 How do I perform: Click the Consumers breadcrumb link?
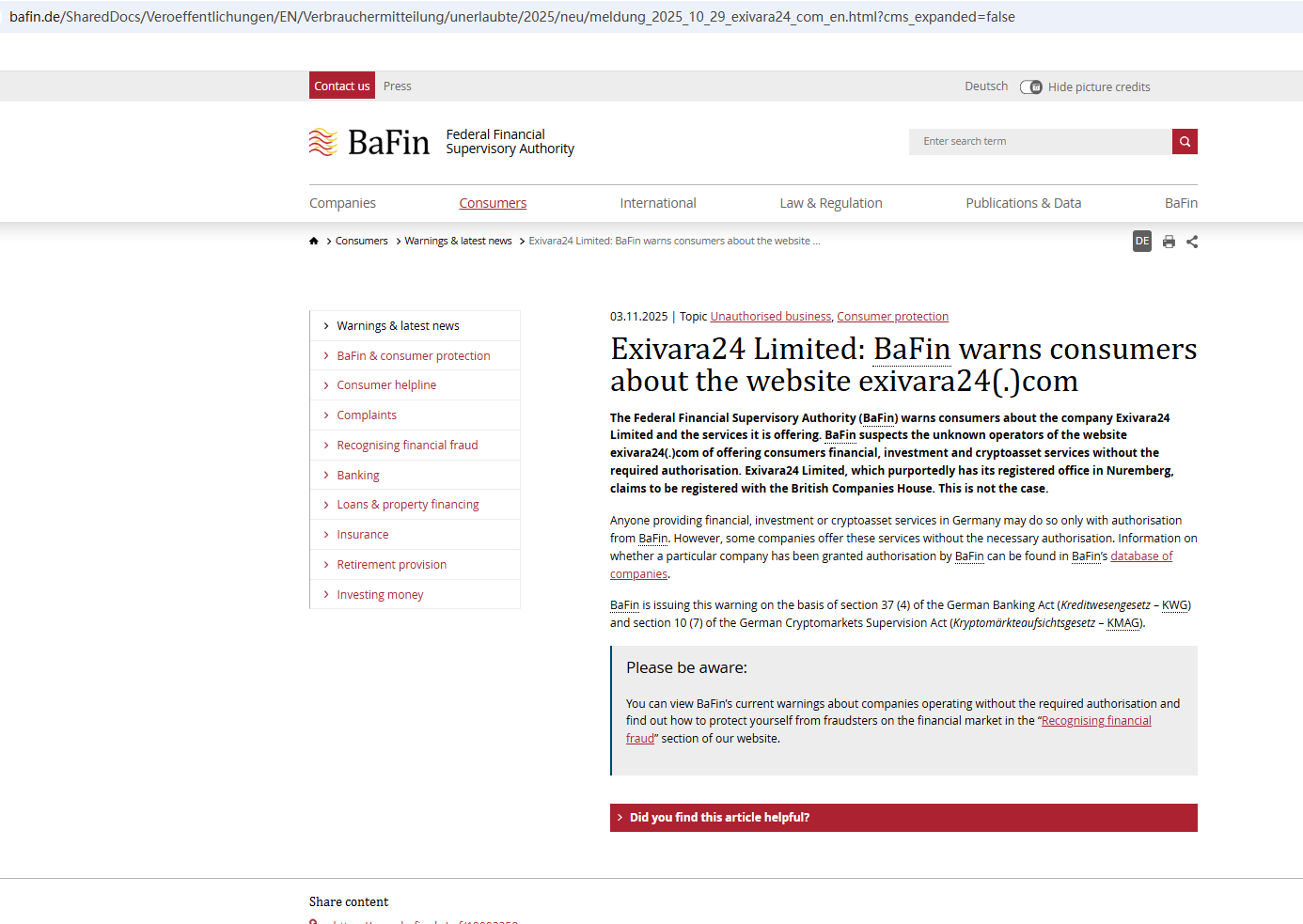point(362,242)
